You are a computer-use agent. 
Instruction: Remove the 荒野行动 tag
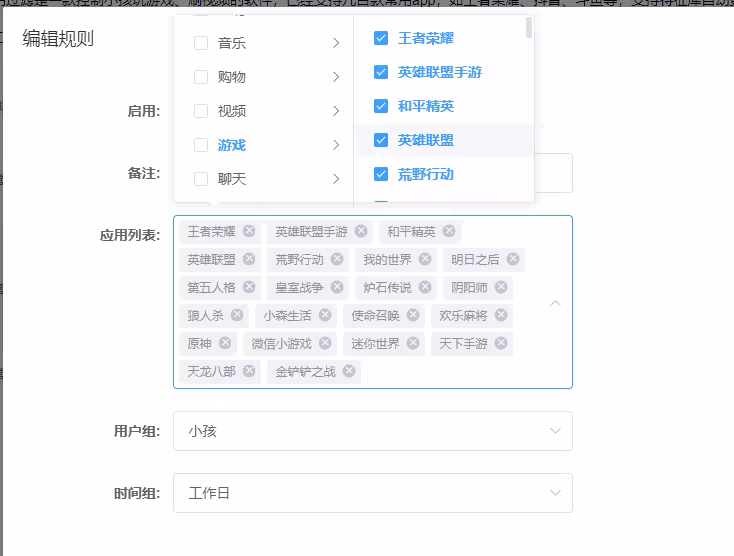pyautogui.click(x=337, y=259)
